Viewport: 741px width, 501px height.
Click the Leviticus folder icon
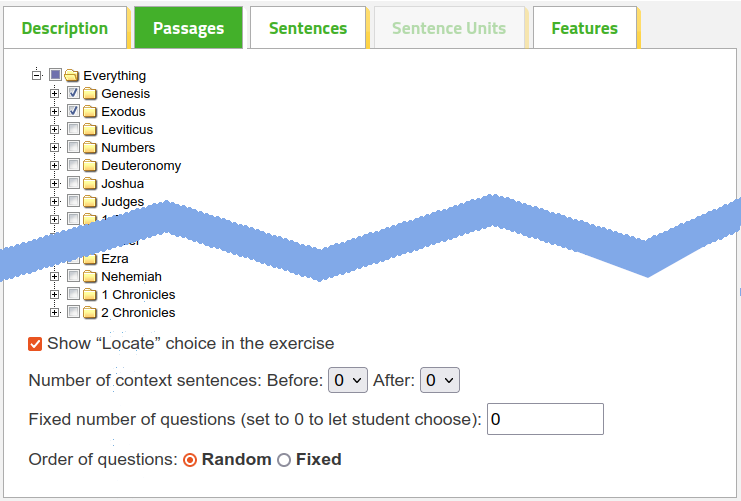pyautogui.click(x=90, y=129)
